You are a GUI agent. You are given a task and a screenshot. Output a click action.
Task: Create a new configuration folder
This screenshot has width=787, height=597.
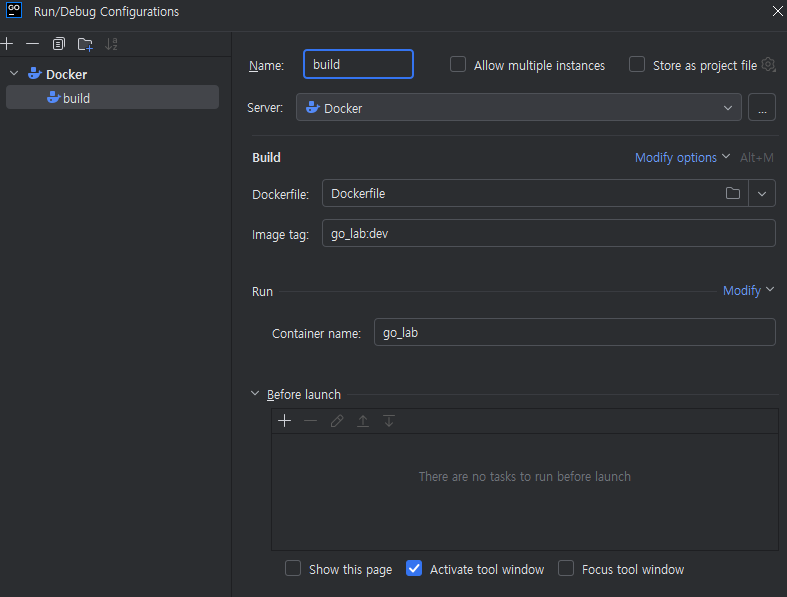pos(85,44)
